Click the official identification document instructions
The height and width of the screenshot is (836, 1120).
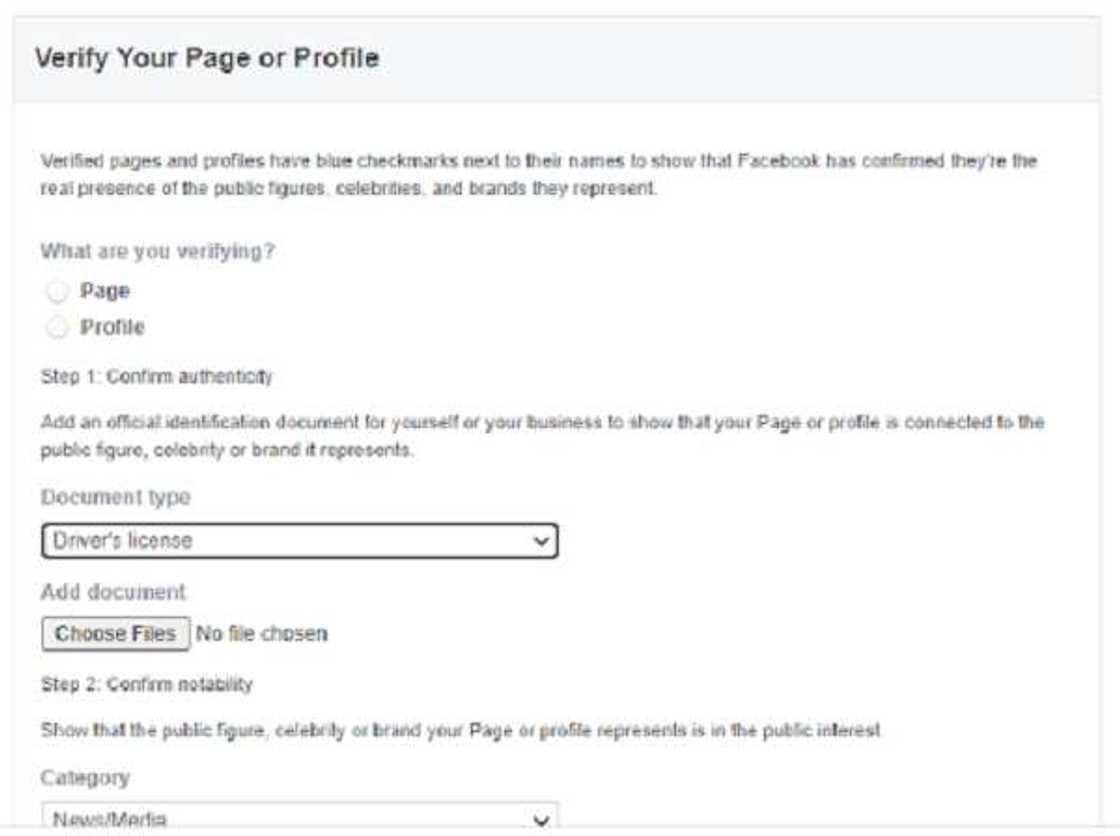pyautogui.click(x=542, y=436)
